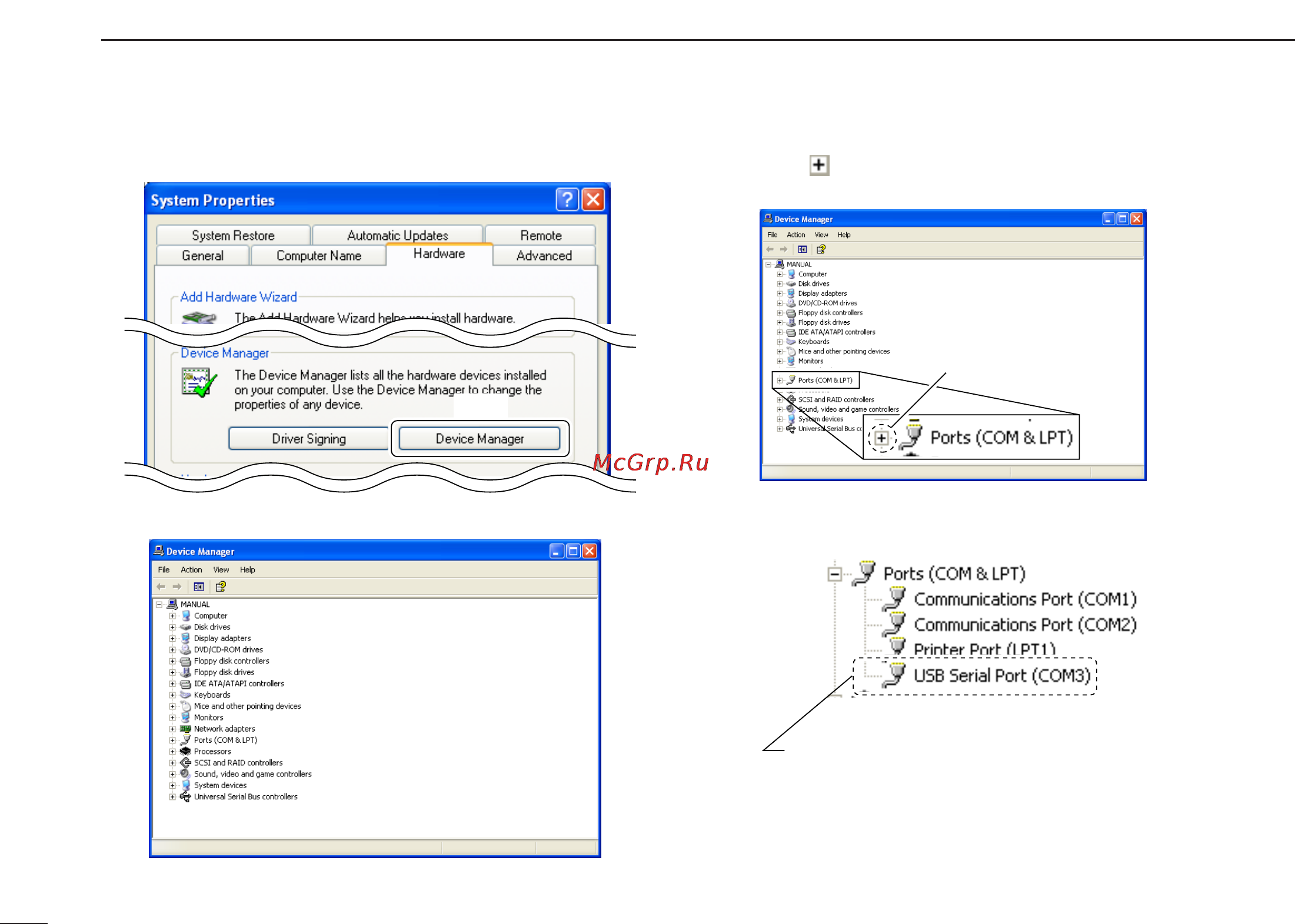This screenshot has width=1295, height=924.
Task: Select Mice and other pointing devices icon, lower-left window
Action: coord(185,706)
